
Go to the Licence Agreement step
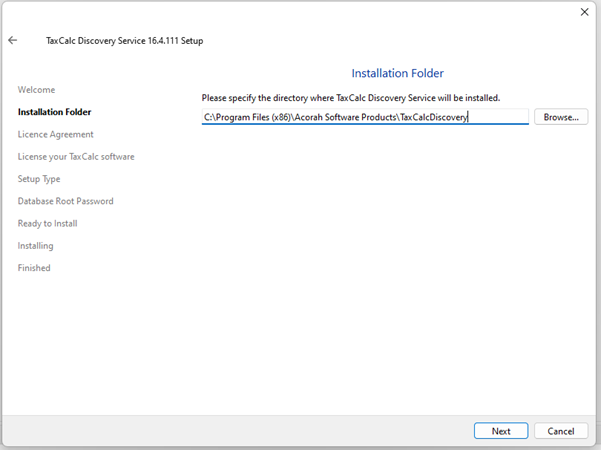(55, 134)
